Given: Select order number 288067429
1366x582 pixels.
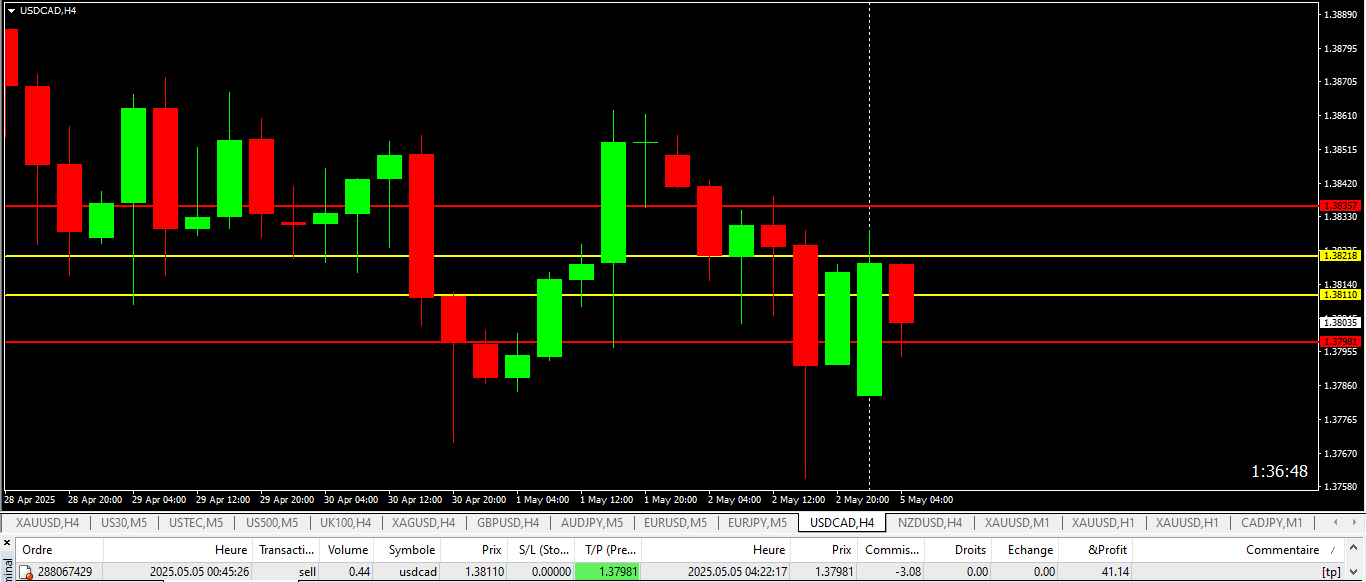Looking at the screenshot, I should 65,572.
